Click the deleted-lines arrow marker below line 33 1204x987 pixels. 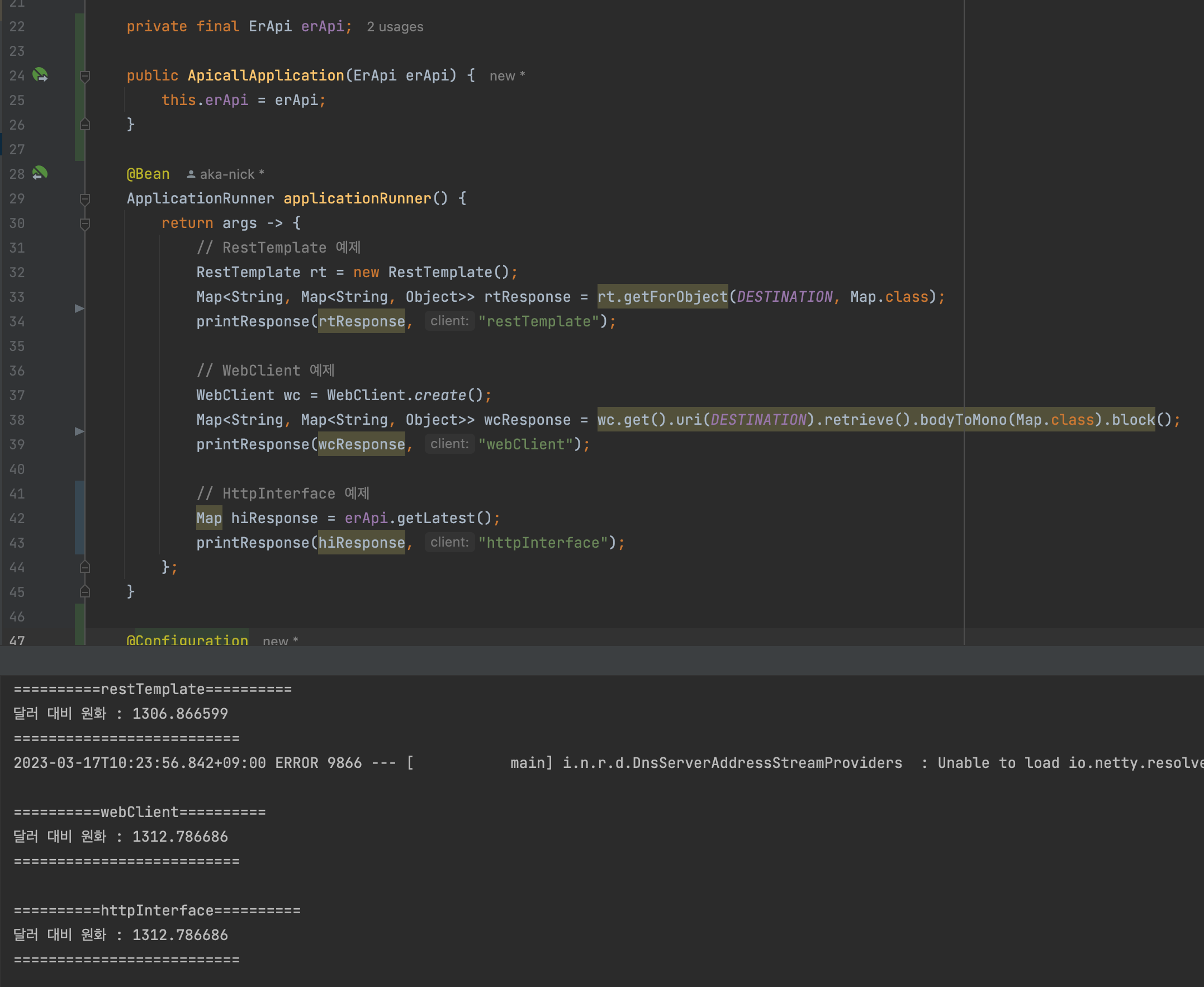tap(79, 309)
